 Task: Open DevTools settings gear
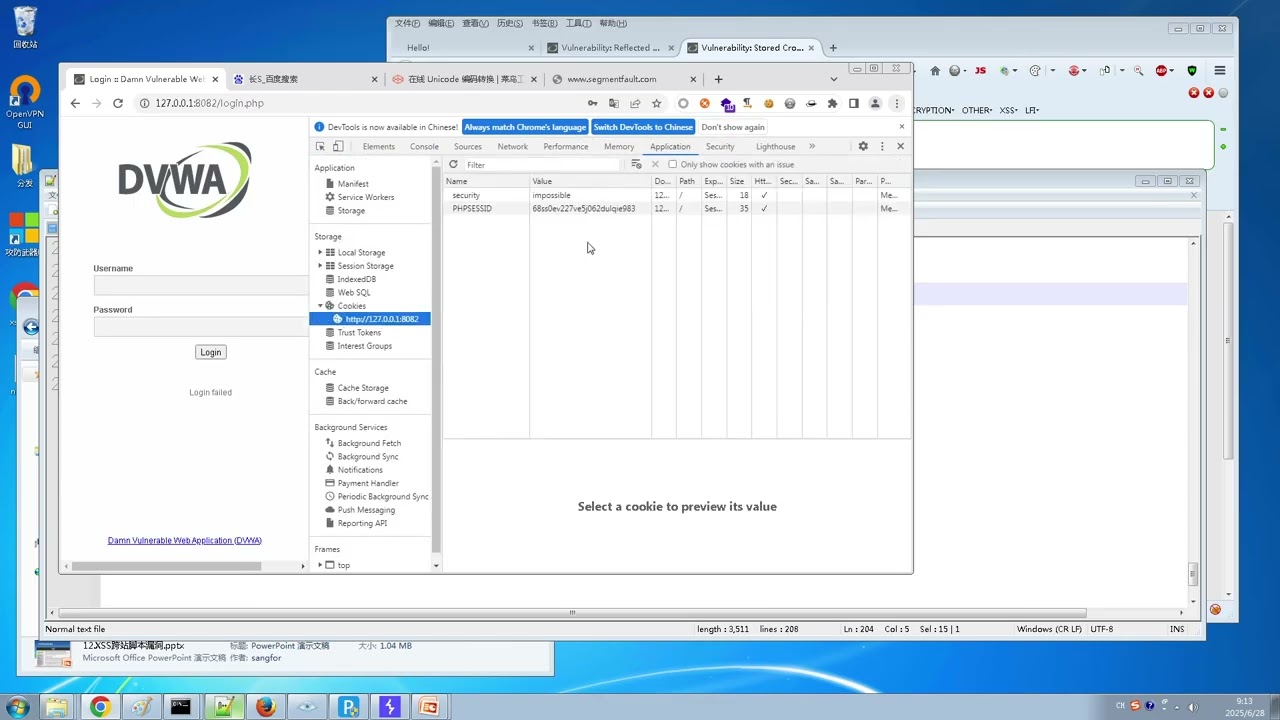point(863,146)
